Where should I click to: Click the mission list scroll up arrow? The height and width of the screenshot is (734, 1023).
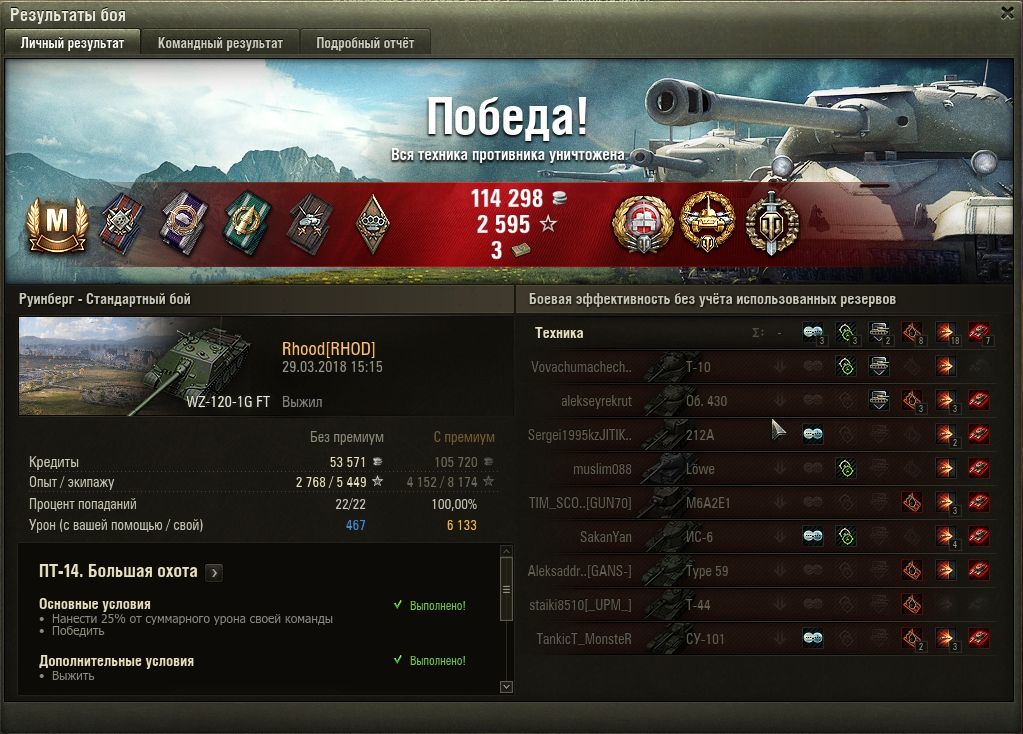click(x=506, y=551)
